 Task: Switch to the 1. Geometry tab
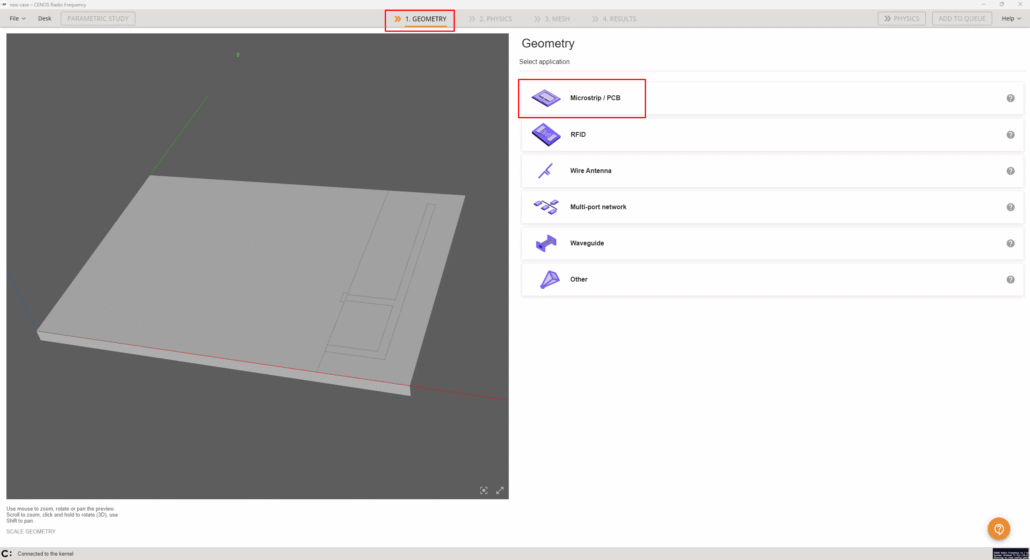420,19
